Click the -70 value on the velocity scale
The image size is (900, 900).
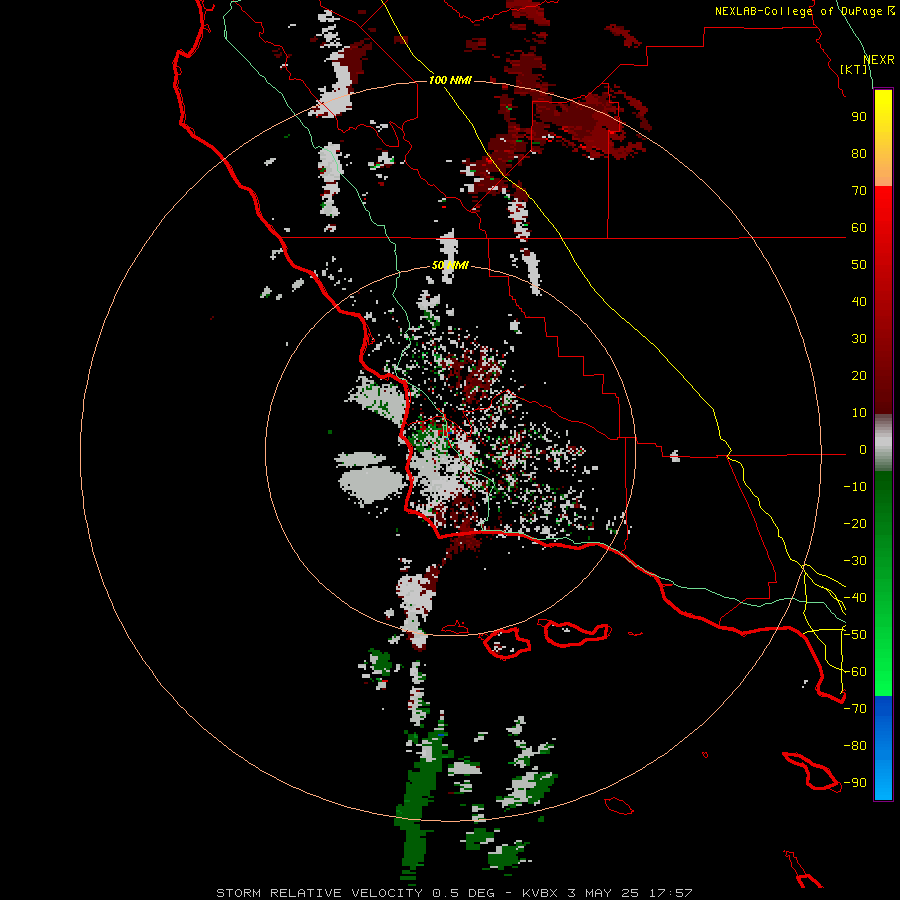tap(855, 709)
